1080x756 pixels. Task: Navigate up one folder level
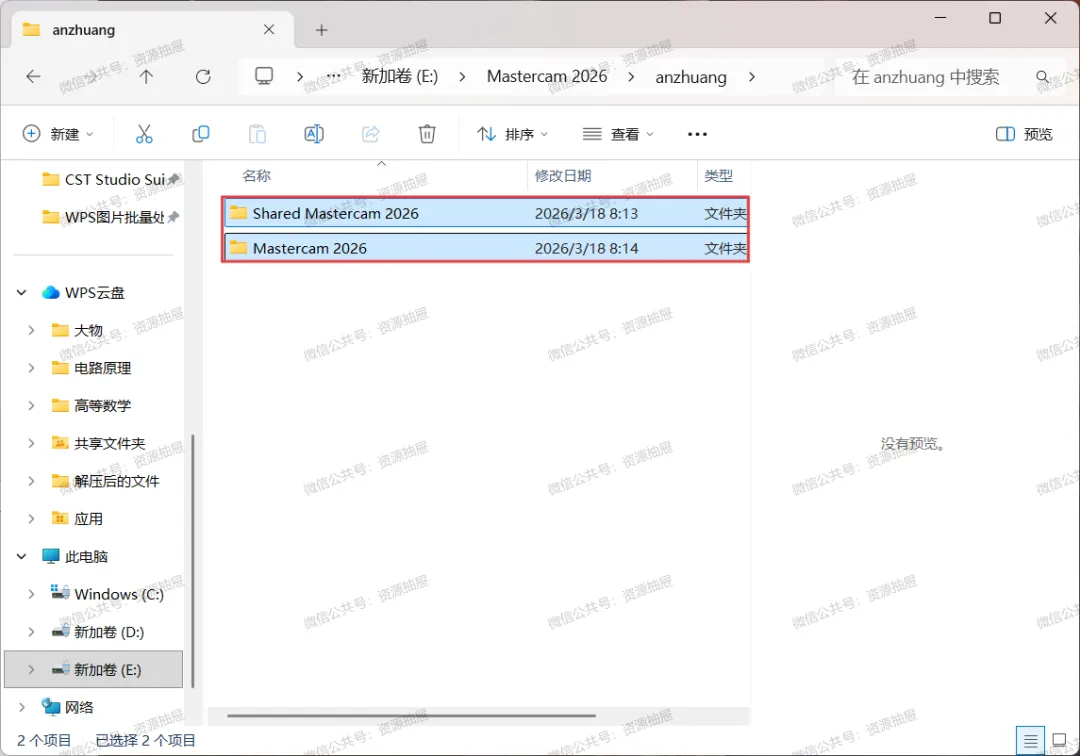(146, 76)
